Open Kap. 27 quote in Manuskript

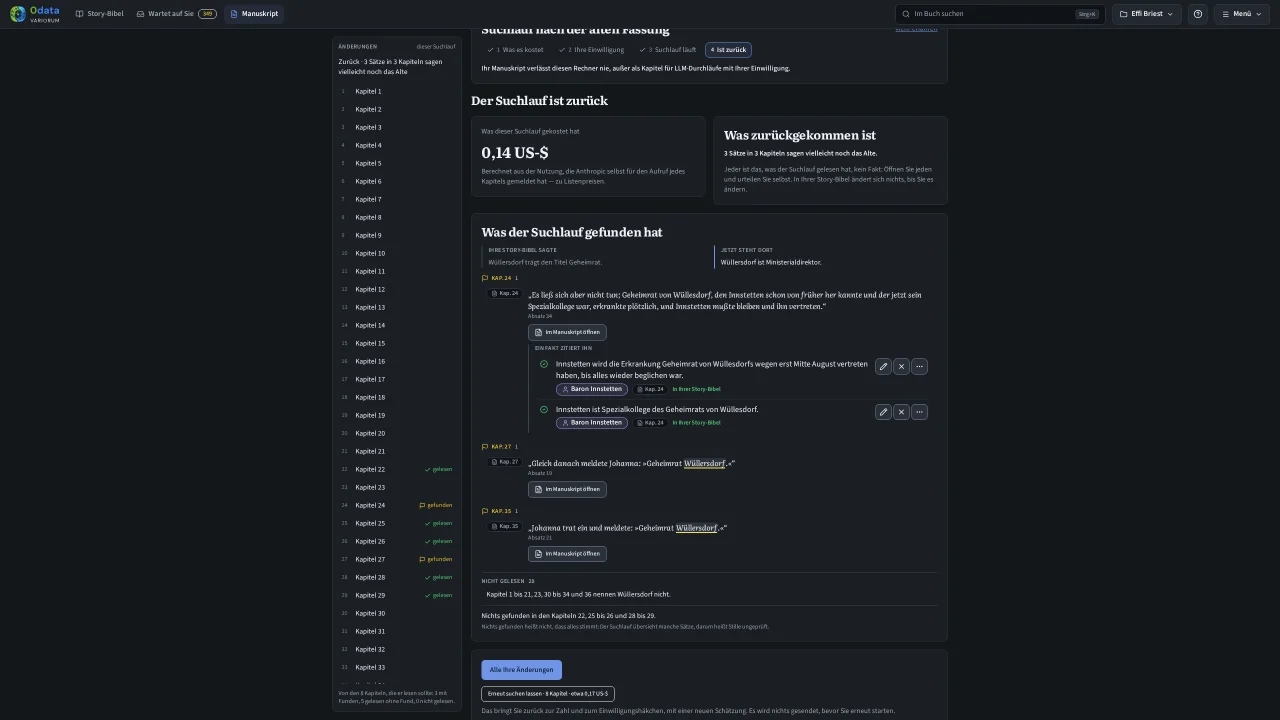pyautogui.click(x=567, y=489)
